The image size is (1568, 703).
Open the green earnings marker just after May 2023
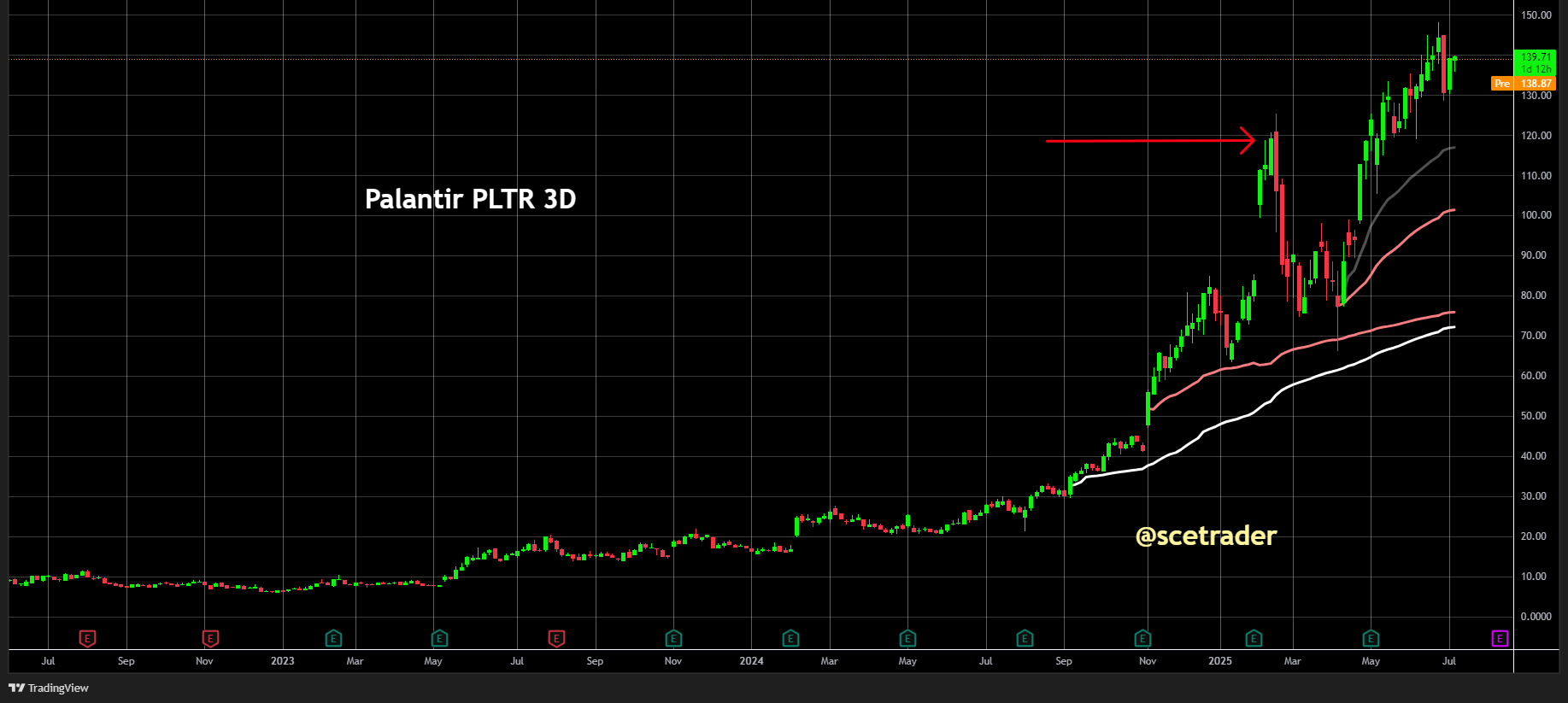tap(439, 638)
